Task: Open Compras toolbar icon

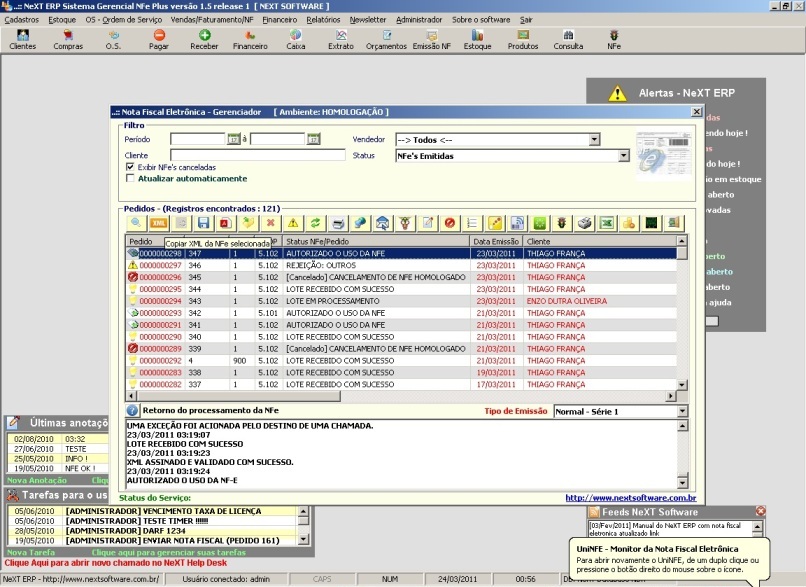Action: coord(68,40)
